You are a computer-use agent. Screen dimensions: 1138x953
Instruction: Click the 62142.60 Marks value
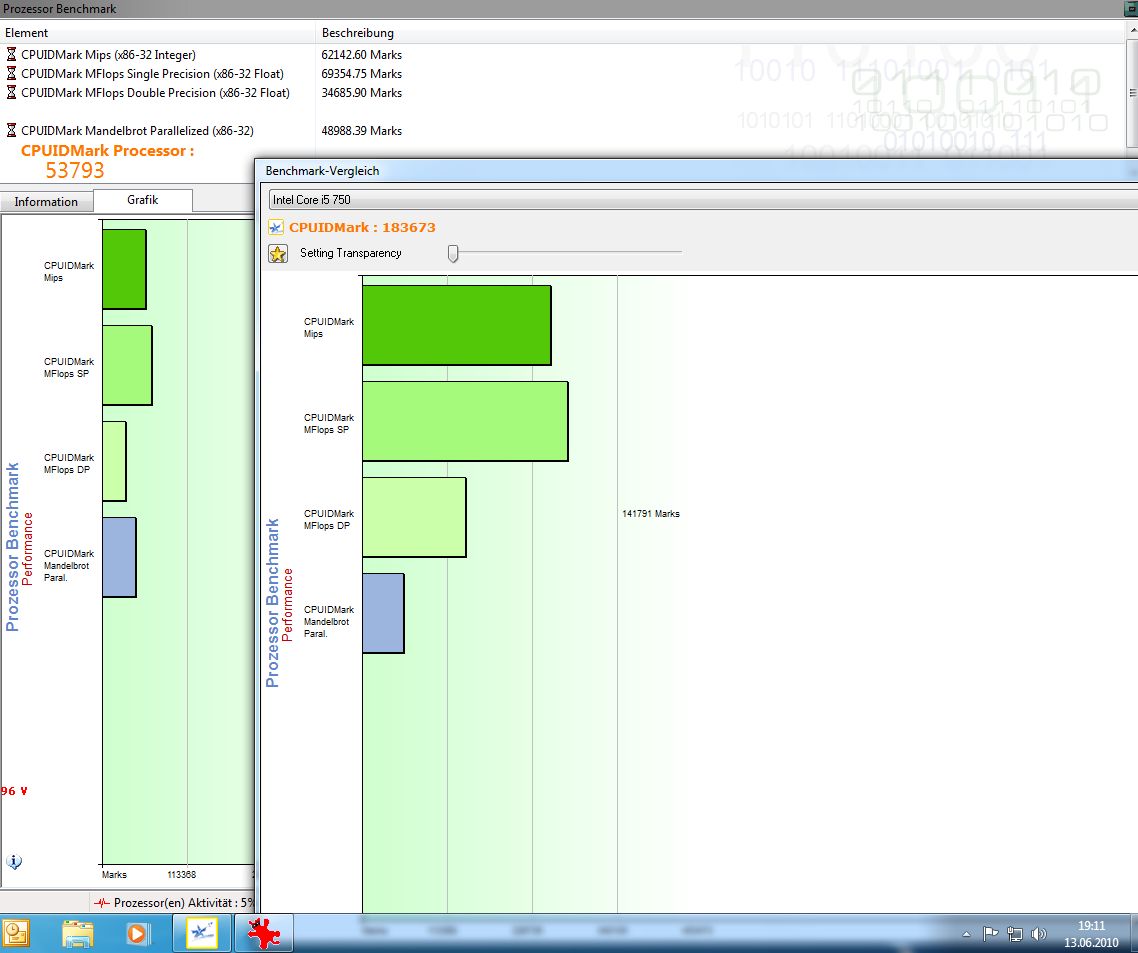pos(361,54)
